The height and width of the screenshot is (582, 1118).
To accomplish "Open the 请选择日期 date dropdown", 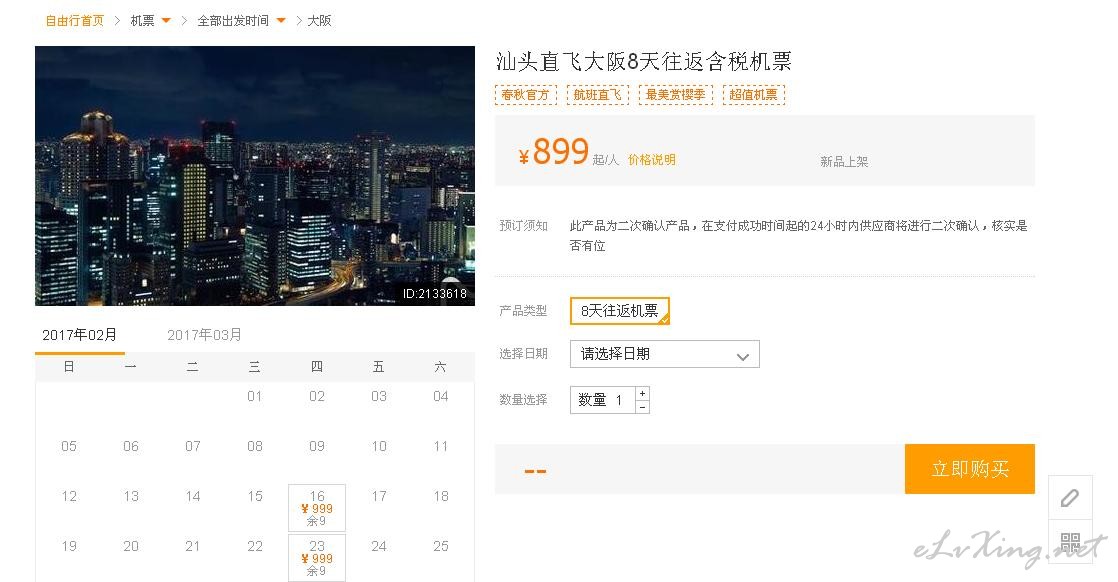I will tap(664, 354).
